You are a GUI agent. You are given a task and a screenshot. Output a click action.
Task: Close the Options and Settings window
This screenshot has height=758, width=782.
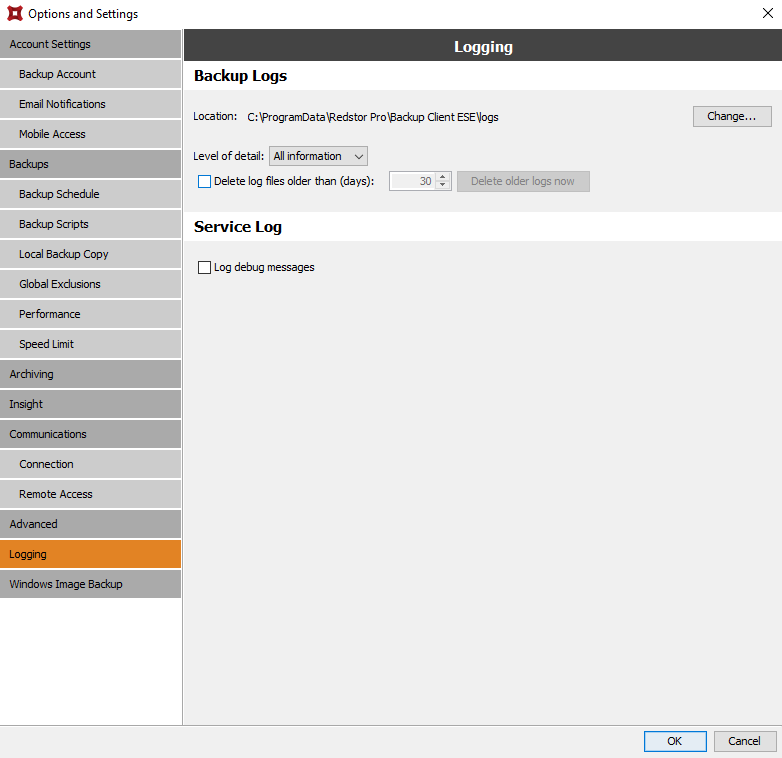768,13
